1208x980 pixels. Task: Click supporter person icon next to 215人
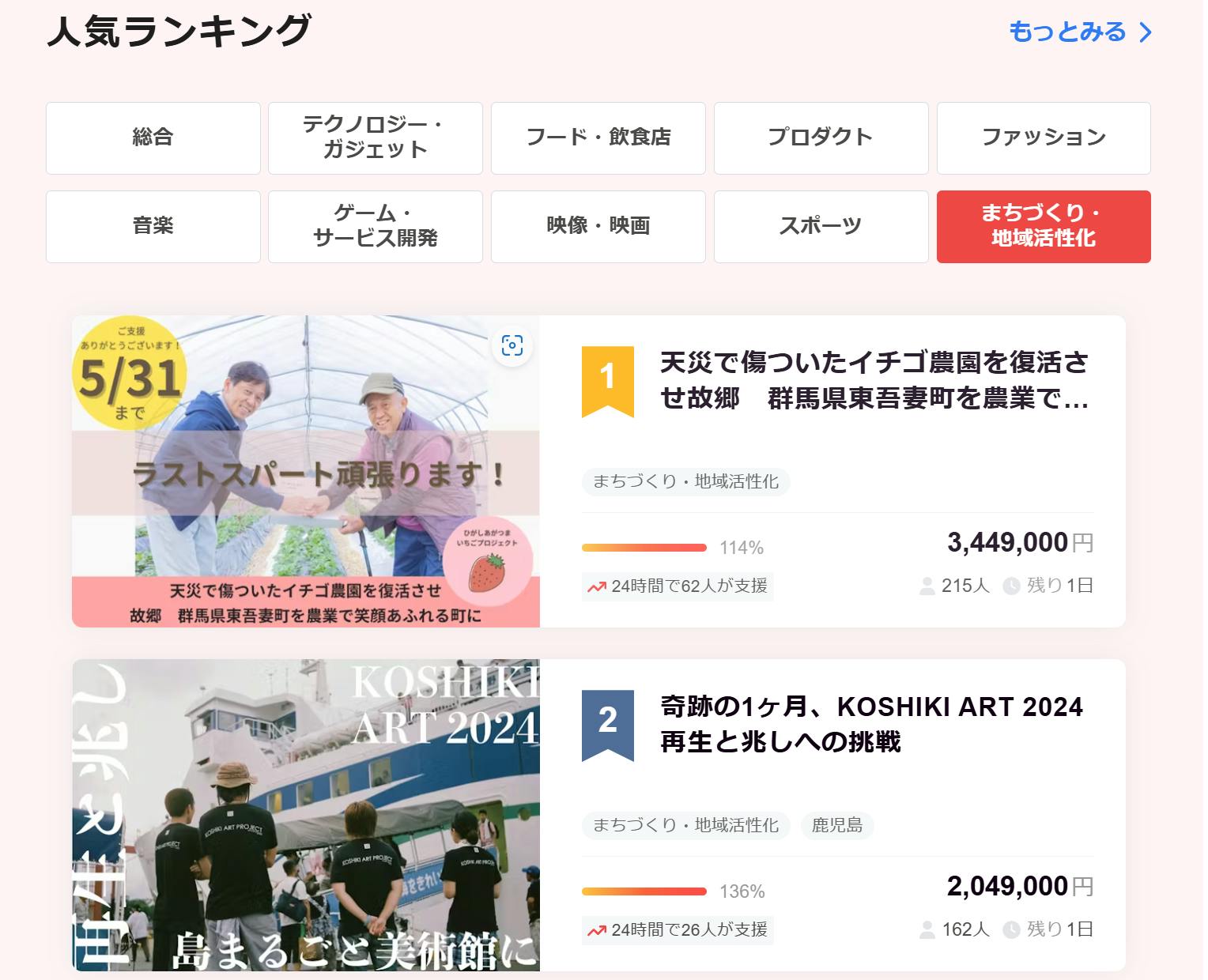(x=927, y=586)
